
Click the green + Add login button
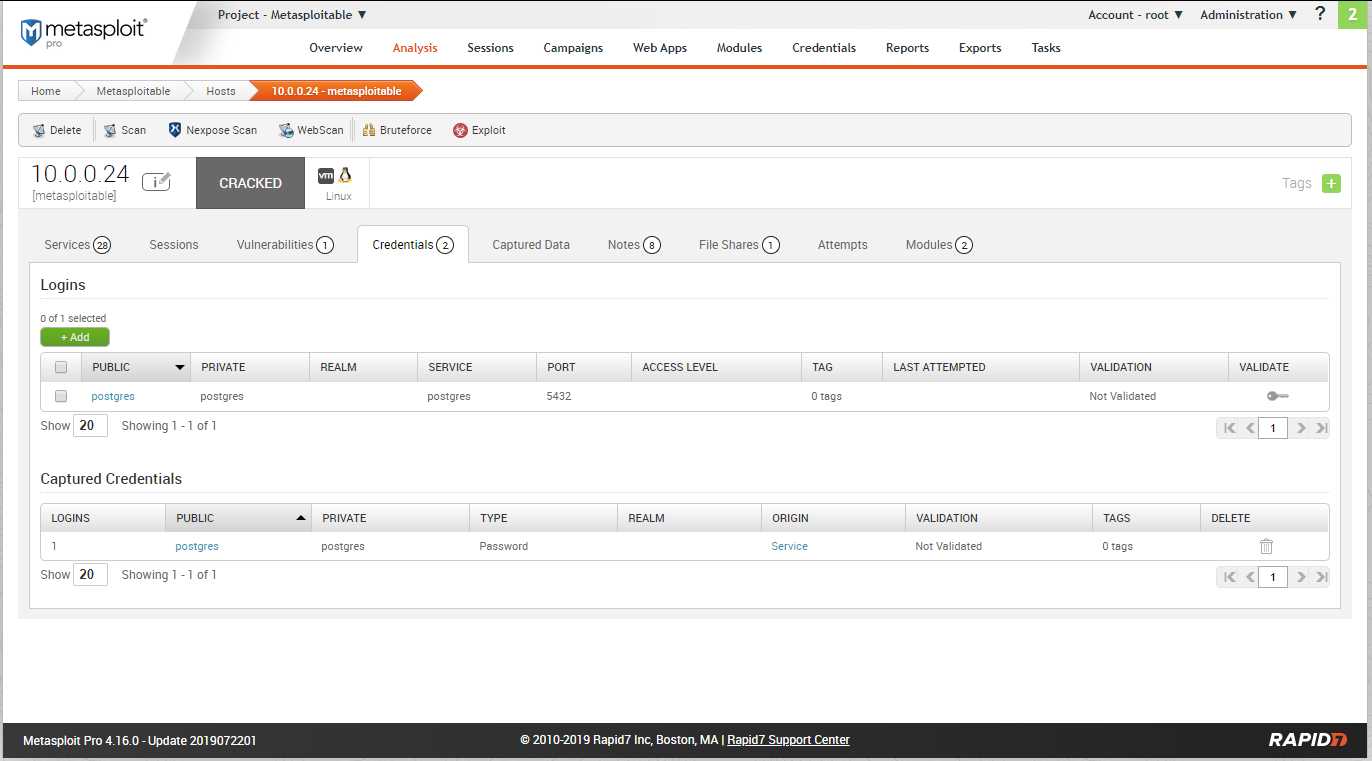point(75,337)
